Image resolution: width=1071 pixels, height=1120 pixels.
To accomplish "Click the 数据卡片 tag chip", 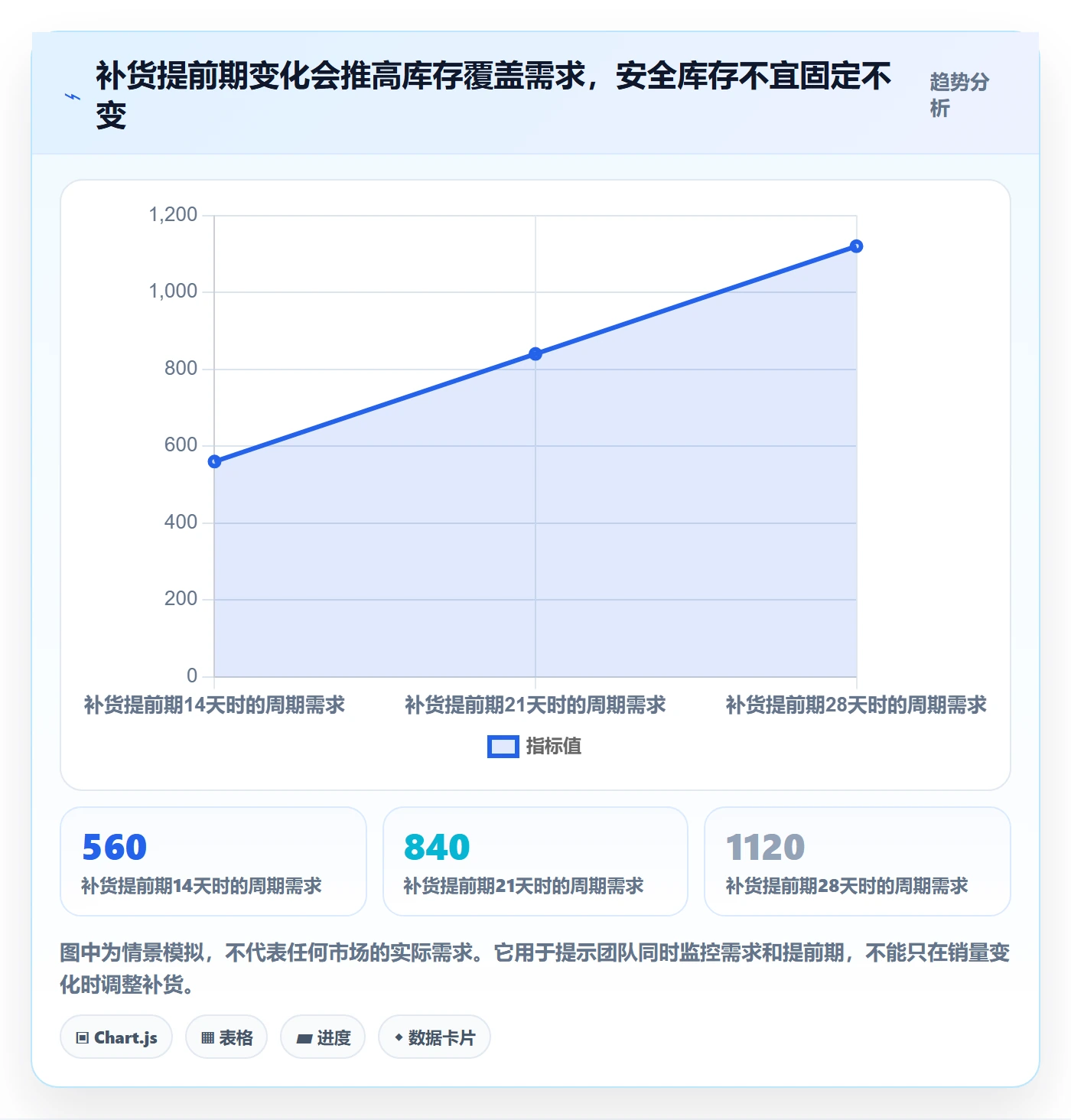I will coord(435,1037).
